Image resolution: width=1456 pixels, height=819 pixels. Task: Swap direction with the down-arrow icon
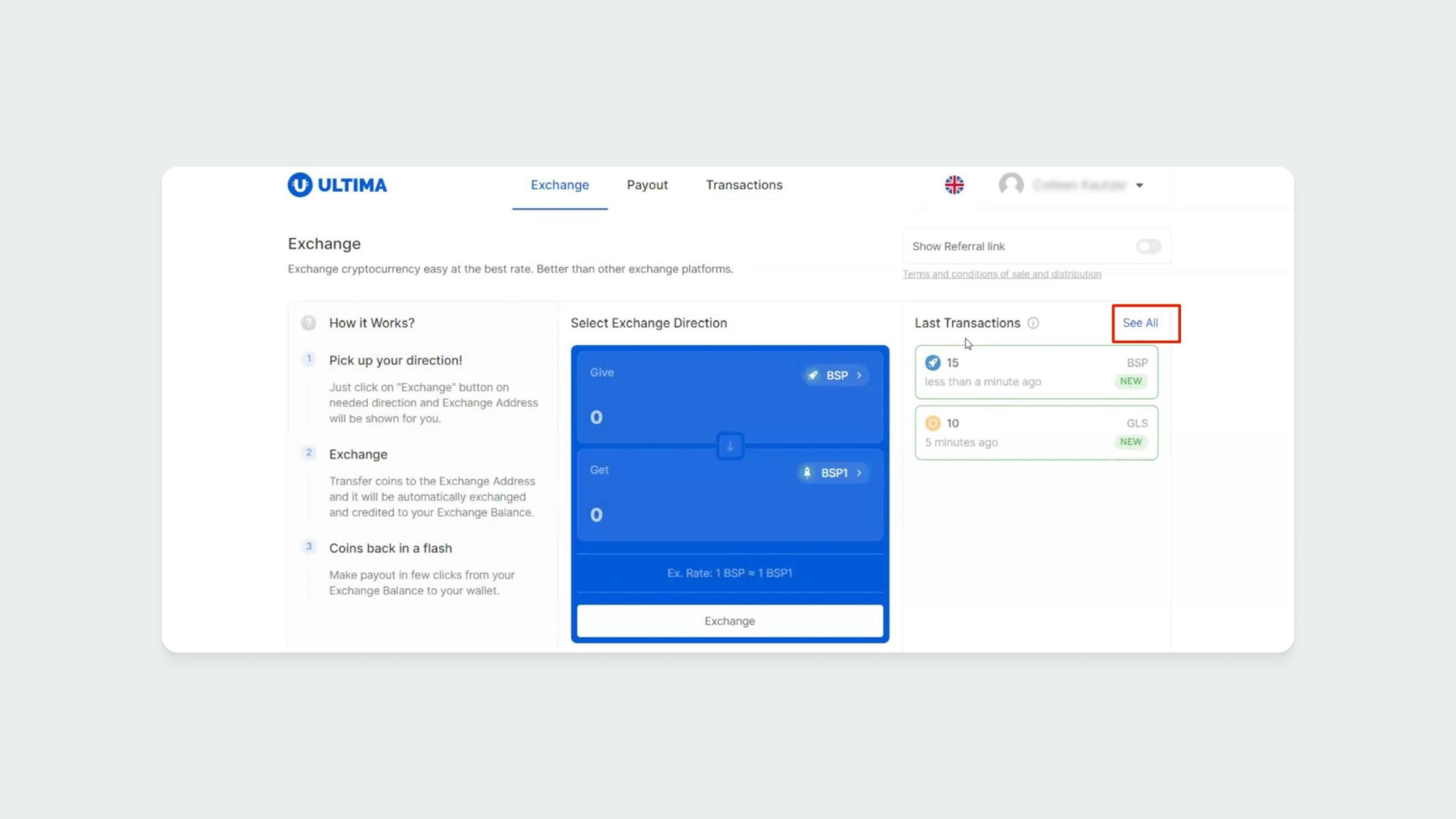(x=730, y=446)
